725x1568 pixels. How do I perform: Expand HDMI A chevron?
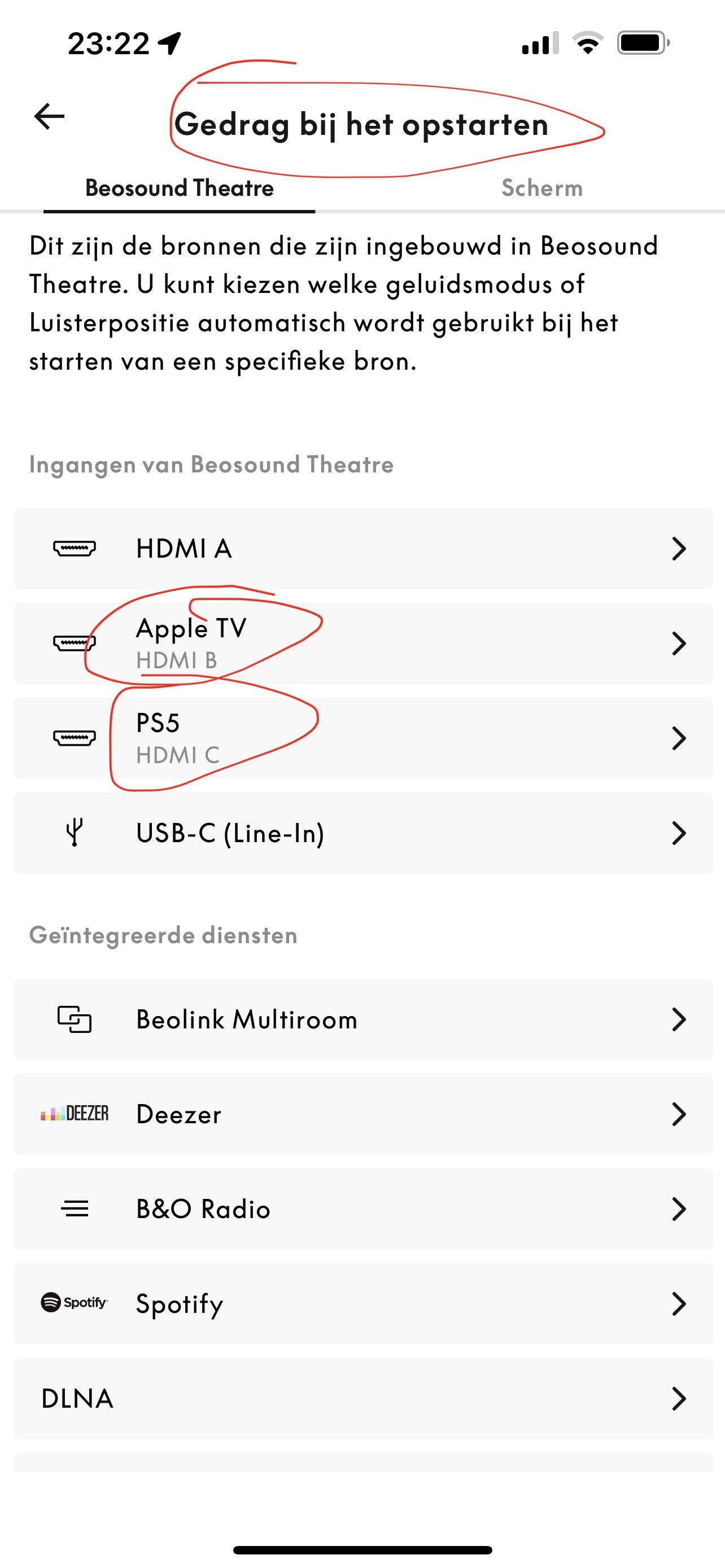[679, 549]
